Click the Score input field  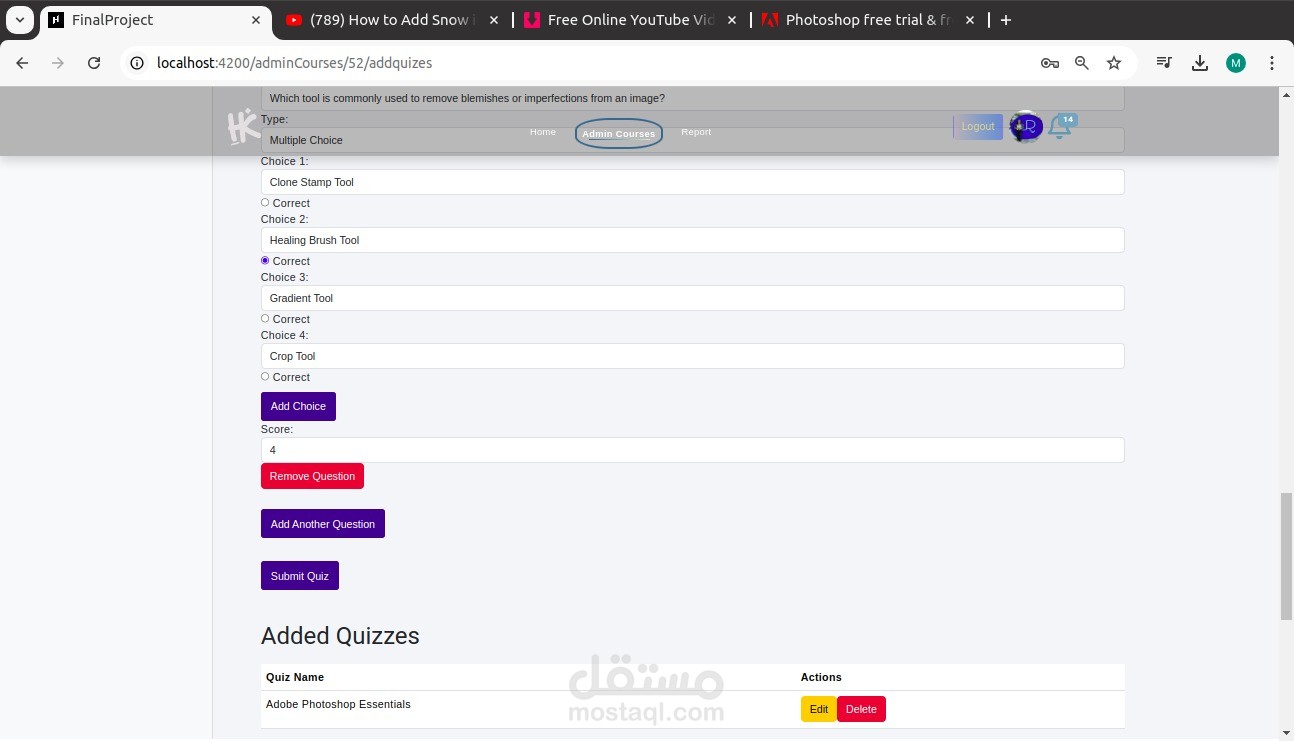[x=692, y=450]
